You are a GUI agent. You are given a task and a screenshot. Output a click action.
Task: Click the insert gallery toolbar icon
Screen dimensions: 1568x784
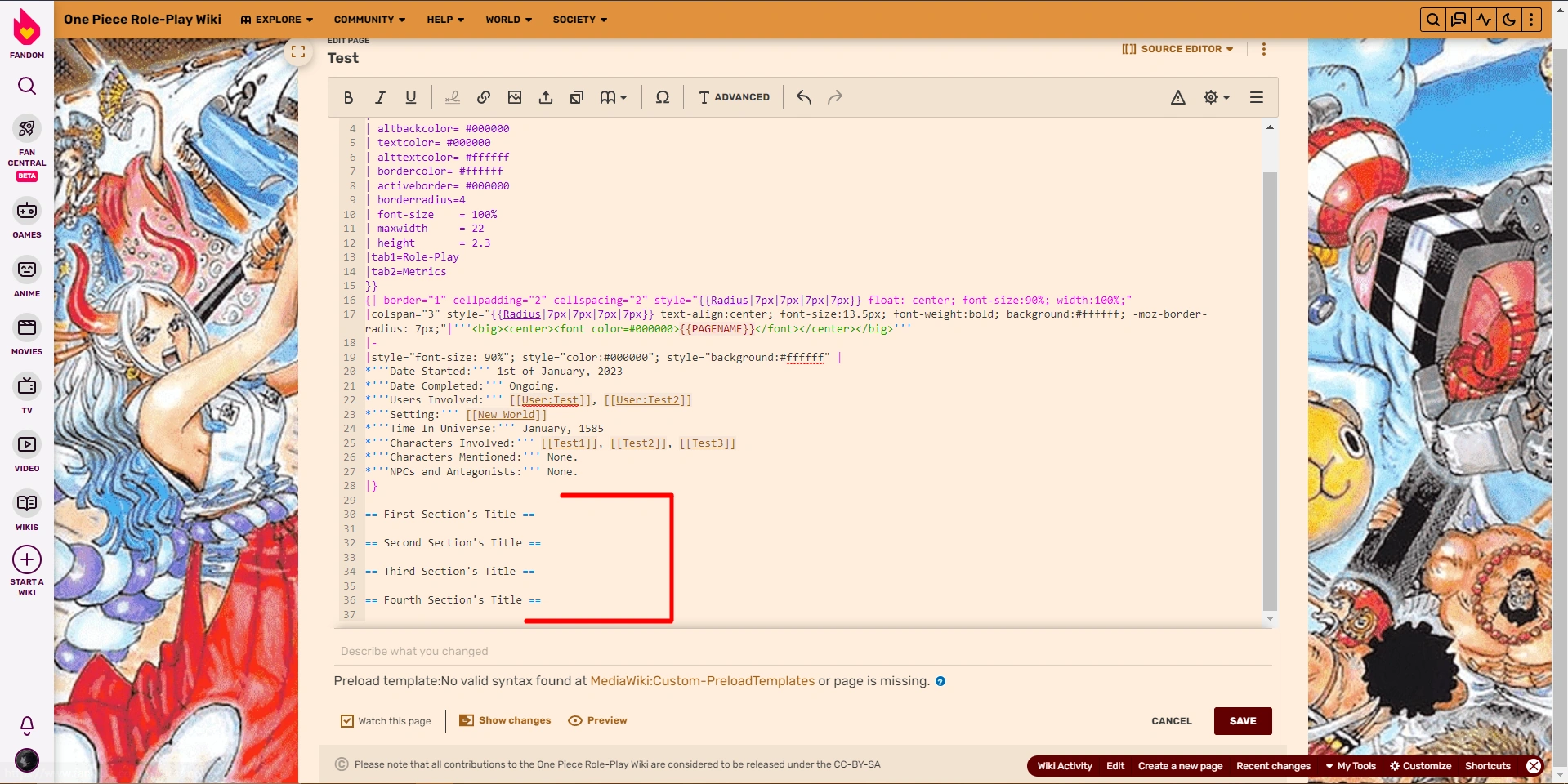pyautogui.click(x=577, y=97)
